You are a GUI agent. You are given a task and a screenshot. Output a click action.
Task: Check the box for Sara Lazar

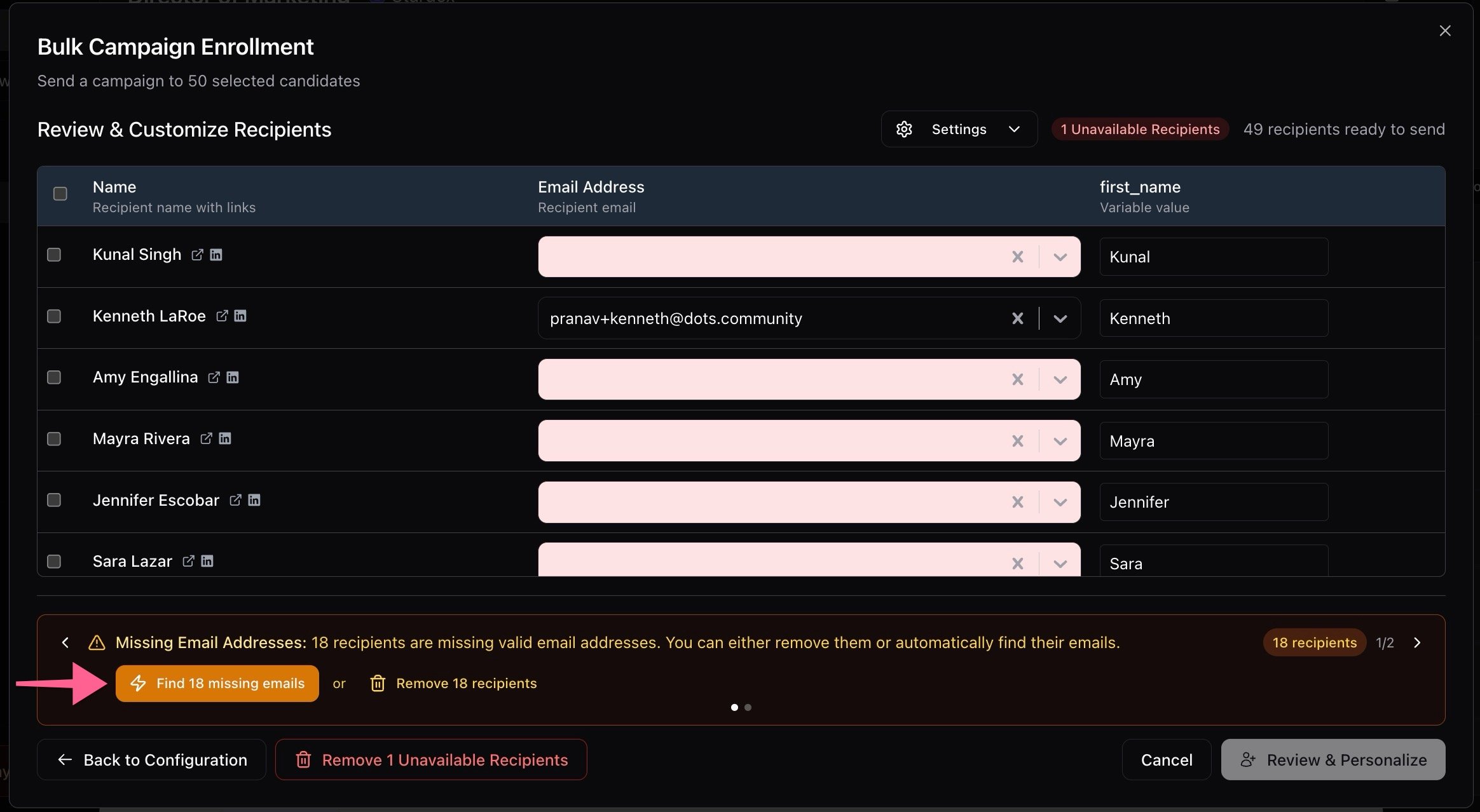click(x=54, y=562)
